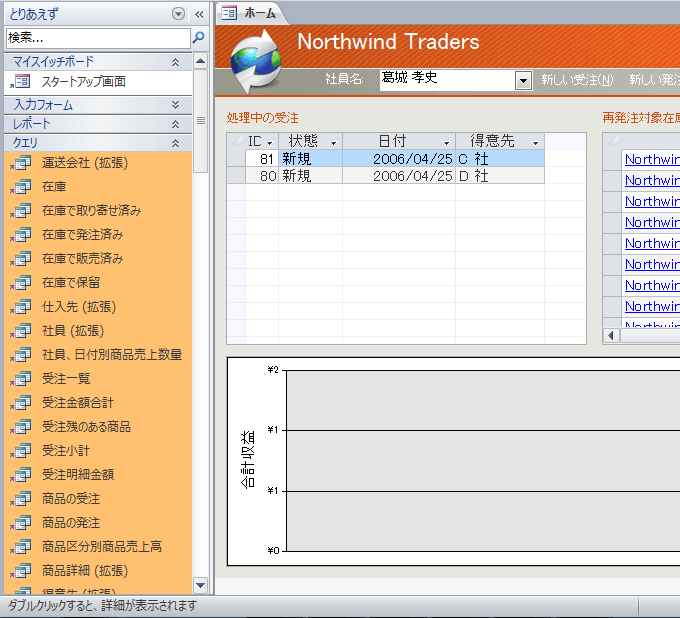The image size is (680, 618).
Task: Open the fourth Northwind link in reorder list
Action: click(x=652, y=222)
